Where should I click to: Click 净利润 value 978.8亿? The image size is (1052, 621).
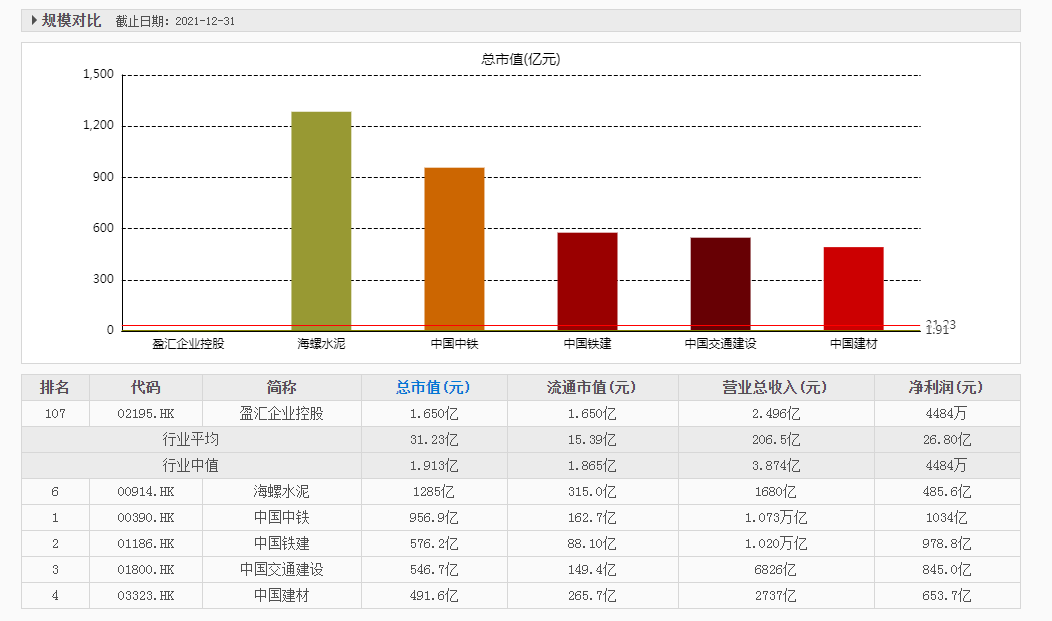point(946,544)
